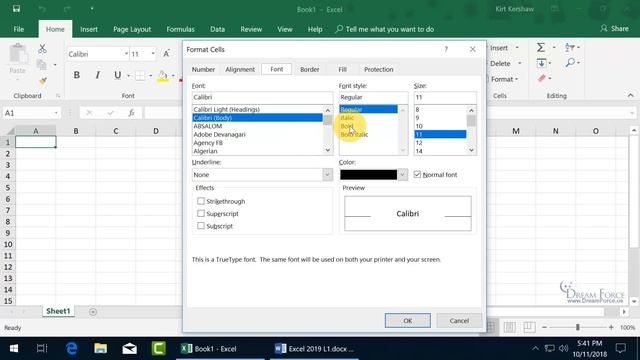Uncheck the Normal font checkbox

coord(417,174)
